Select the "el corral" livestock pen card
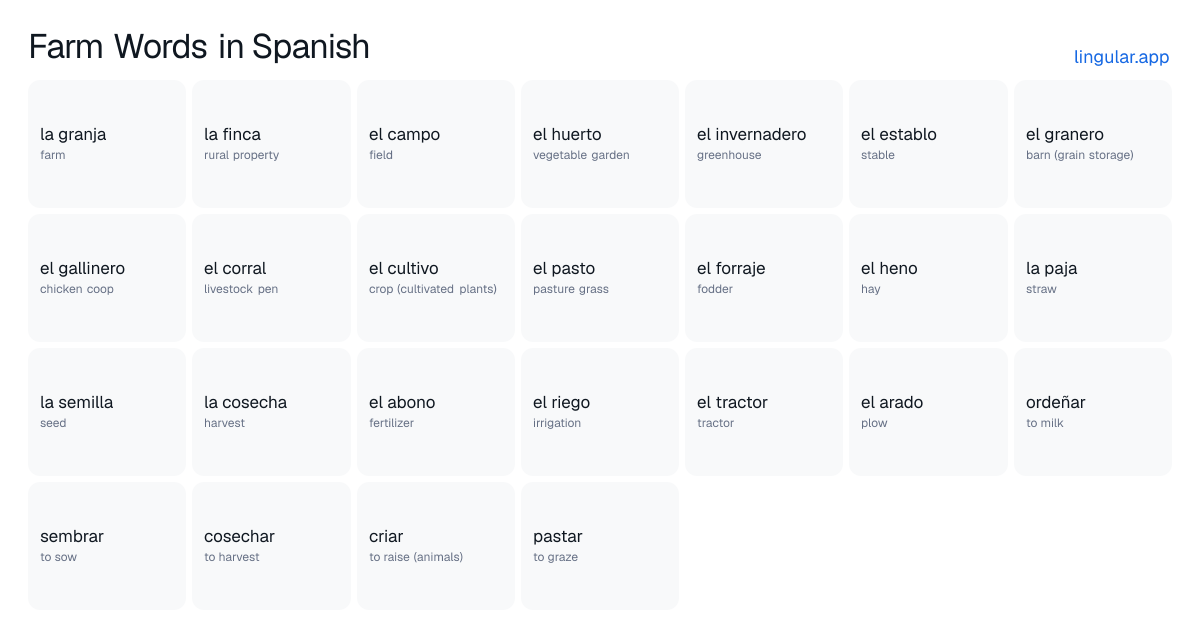Screen dimensions: 1200x630 click(271, 278)
